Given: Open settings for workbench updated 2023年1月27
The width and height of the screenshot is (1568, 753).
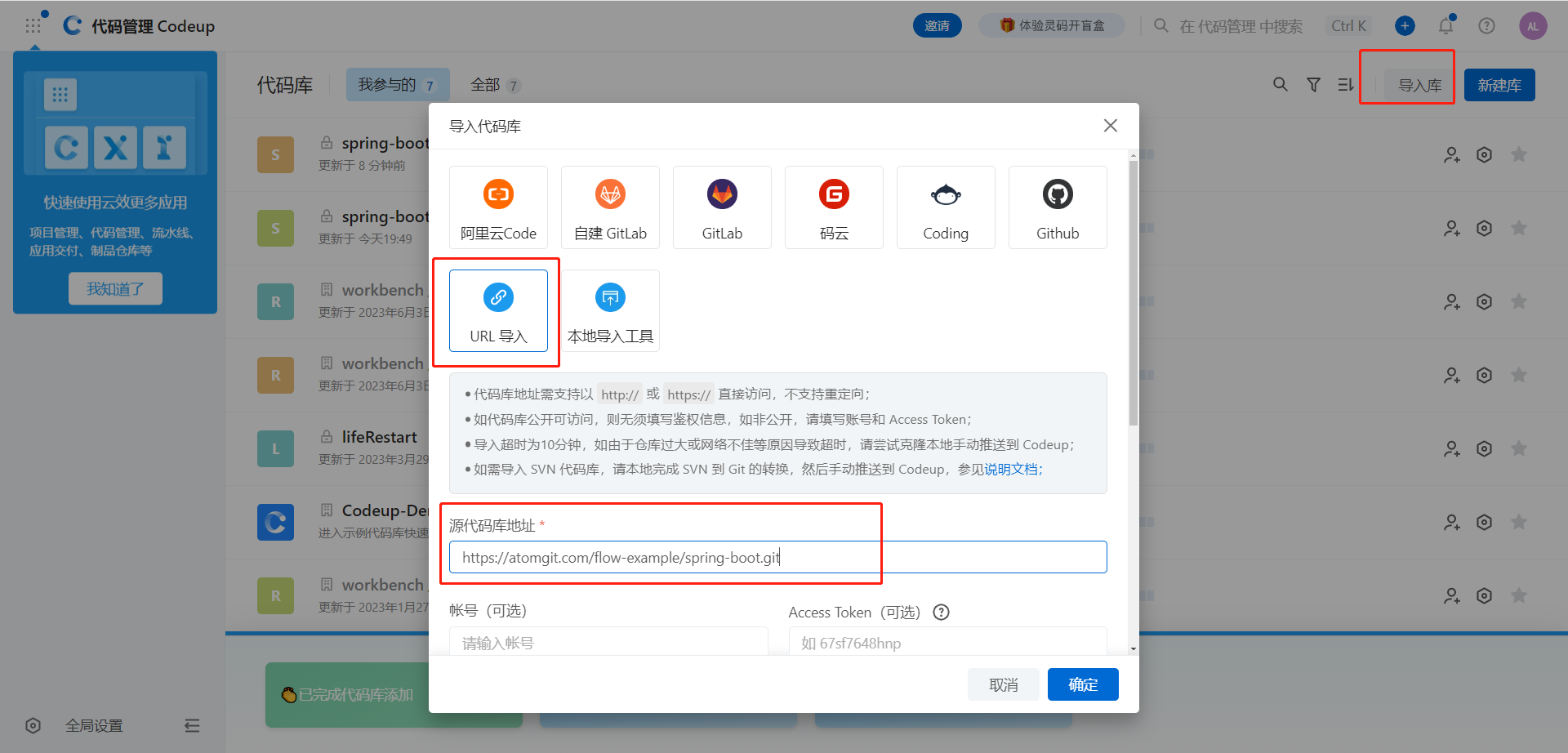Looking at the screenshot, I should 1485,596.
